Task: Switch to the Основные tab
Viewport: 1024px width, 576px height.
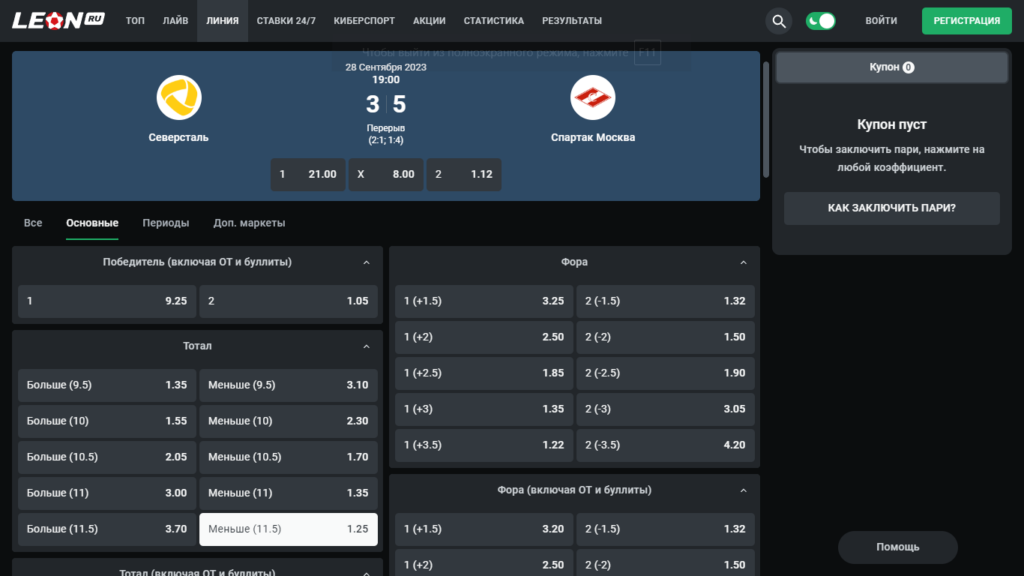Action: (x=92, y=223)
